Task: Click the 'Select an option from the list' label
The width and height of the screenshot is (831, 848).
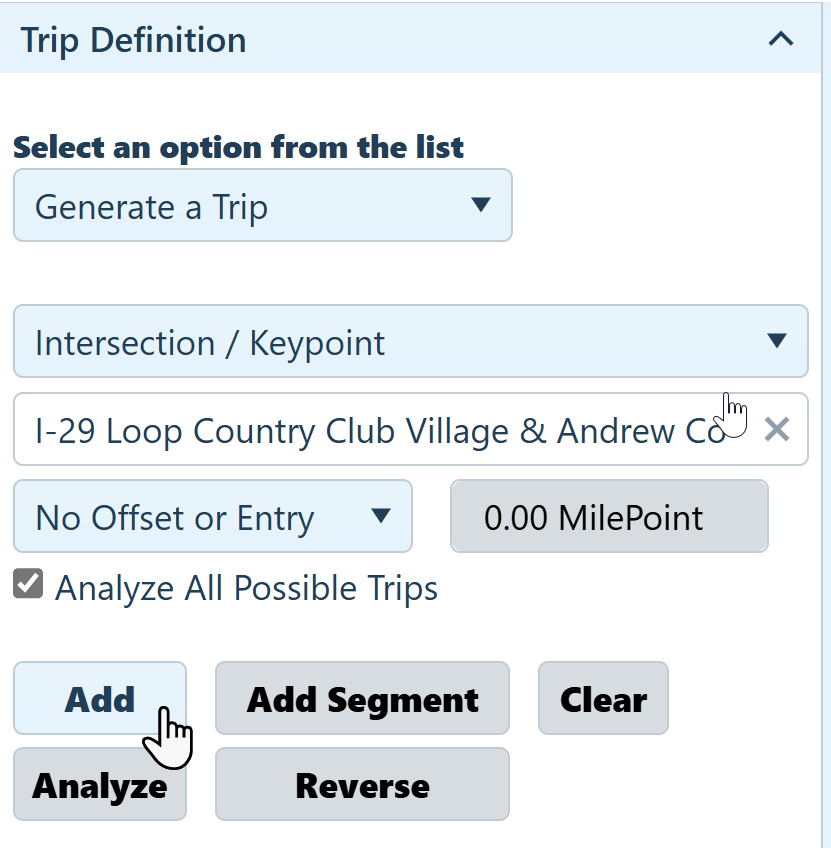Action: tap(238, 148)
